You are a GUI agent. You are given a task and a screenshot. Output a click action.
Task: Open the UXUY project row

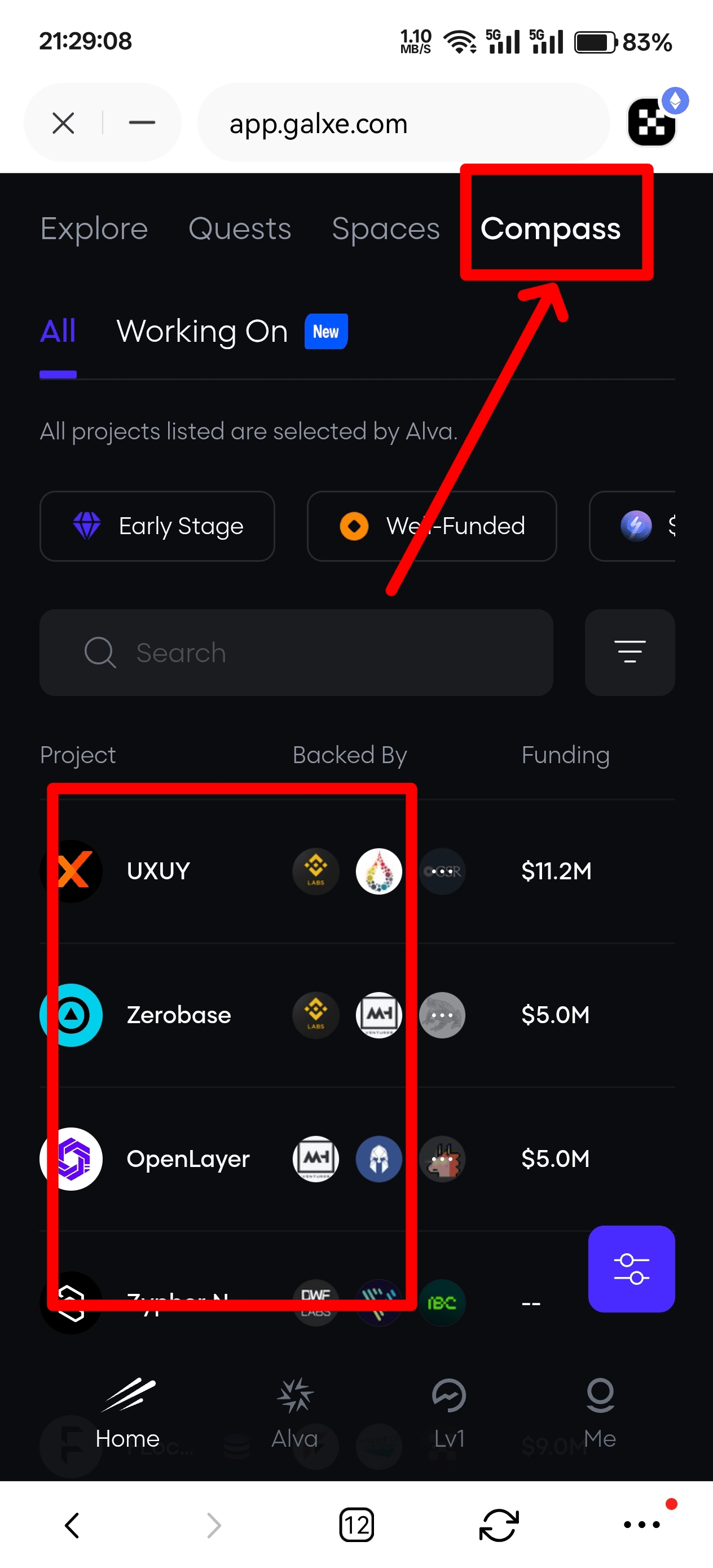159,871
